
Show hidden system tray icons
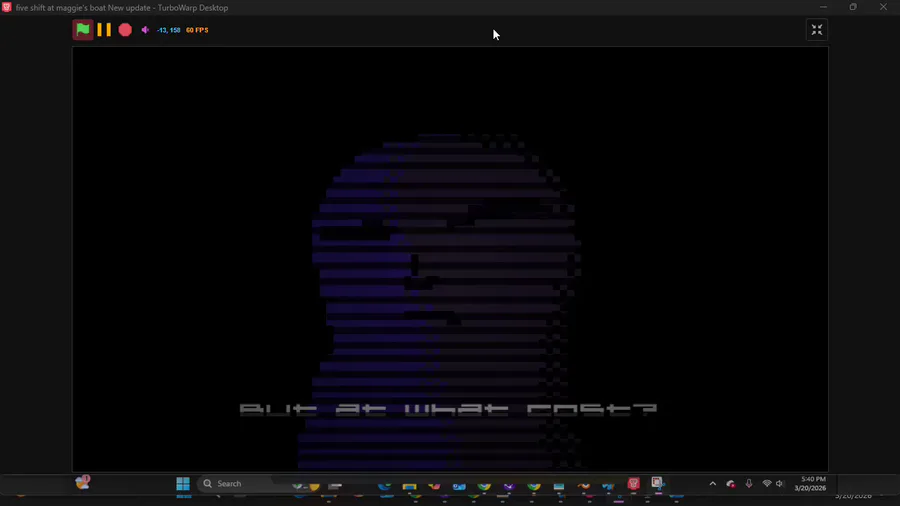[x=713, y=484]
